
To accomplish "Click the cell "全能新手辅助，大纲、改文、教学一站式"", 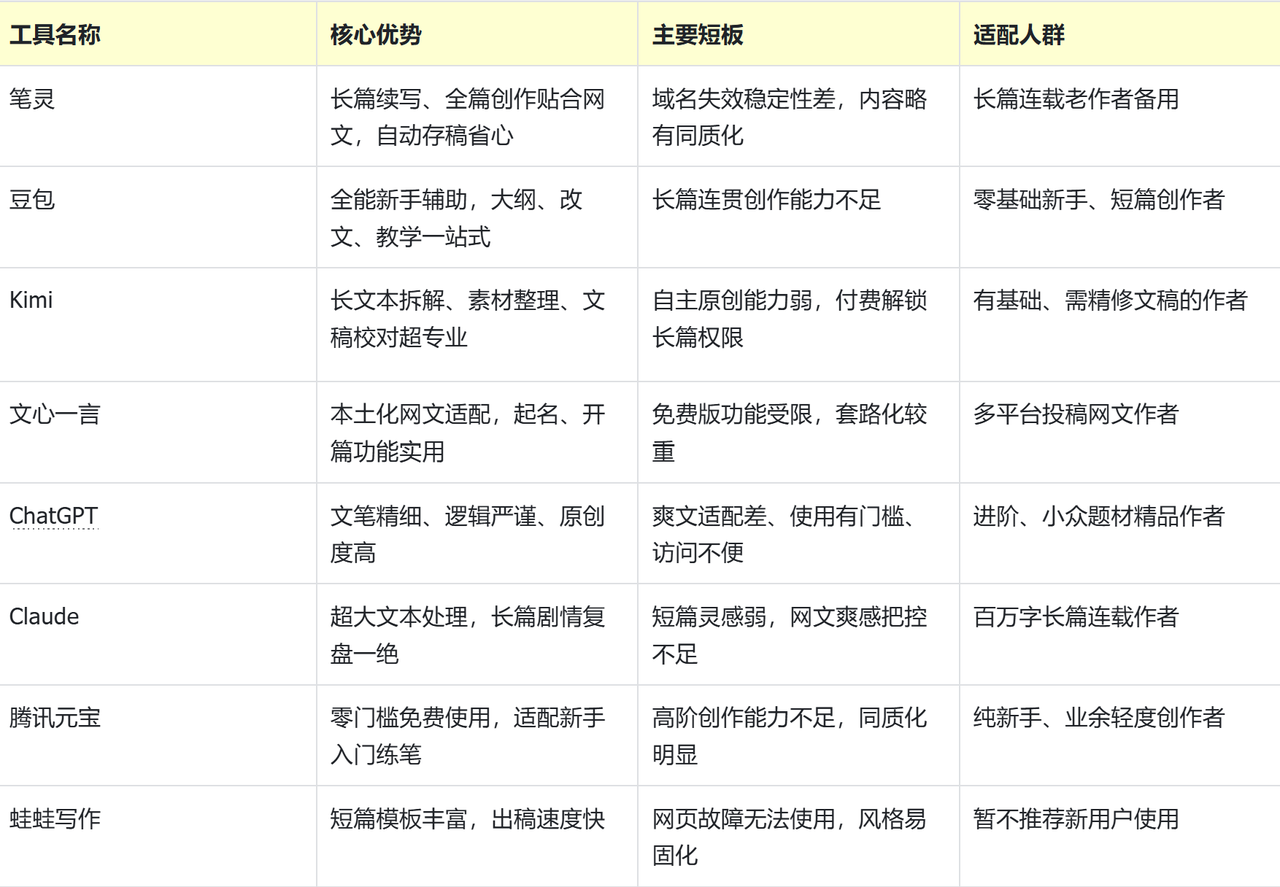I will tap(478, 217).
